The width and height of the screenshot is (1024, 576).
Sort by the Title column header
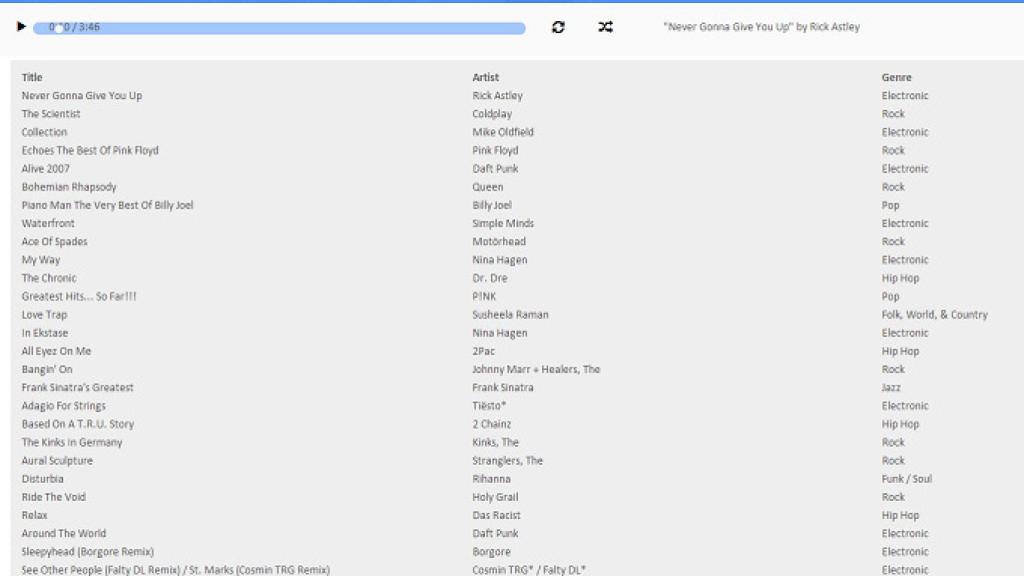point(32,77)
